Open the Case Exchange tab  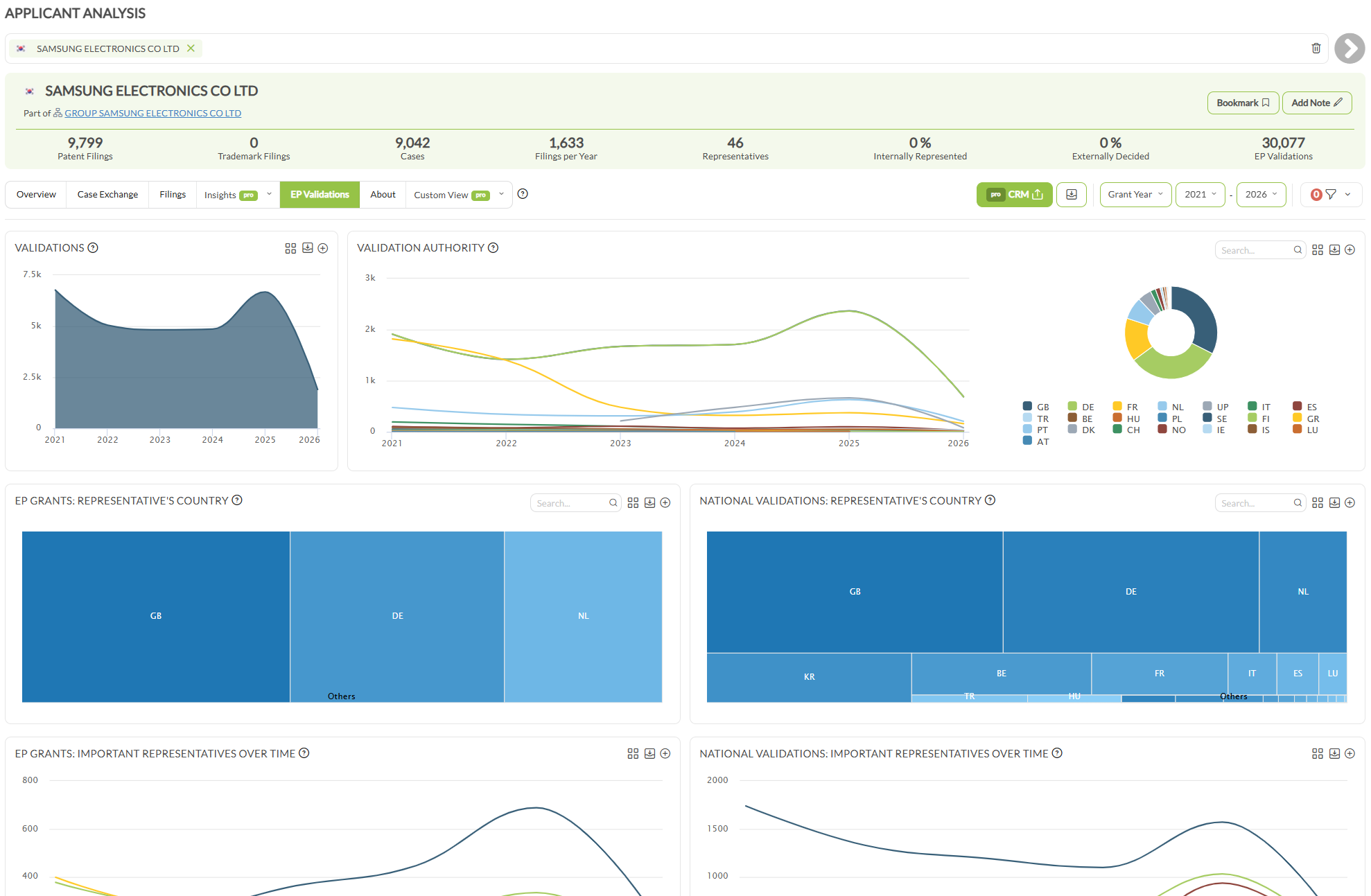point(107,195)
